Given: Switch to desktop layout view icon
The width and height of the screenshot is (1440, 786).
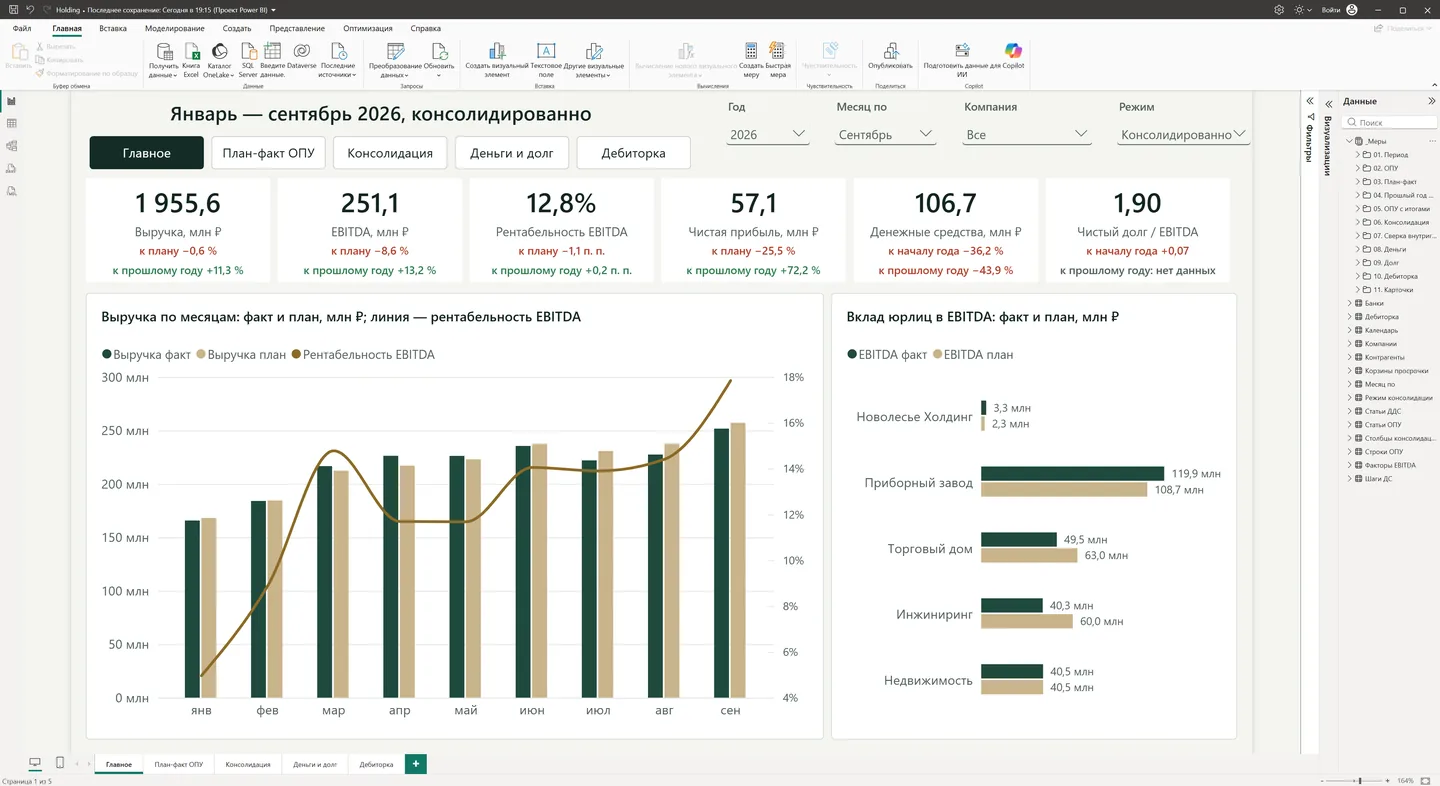Looking at the screenshot, I should (35, 763).
